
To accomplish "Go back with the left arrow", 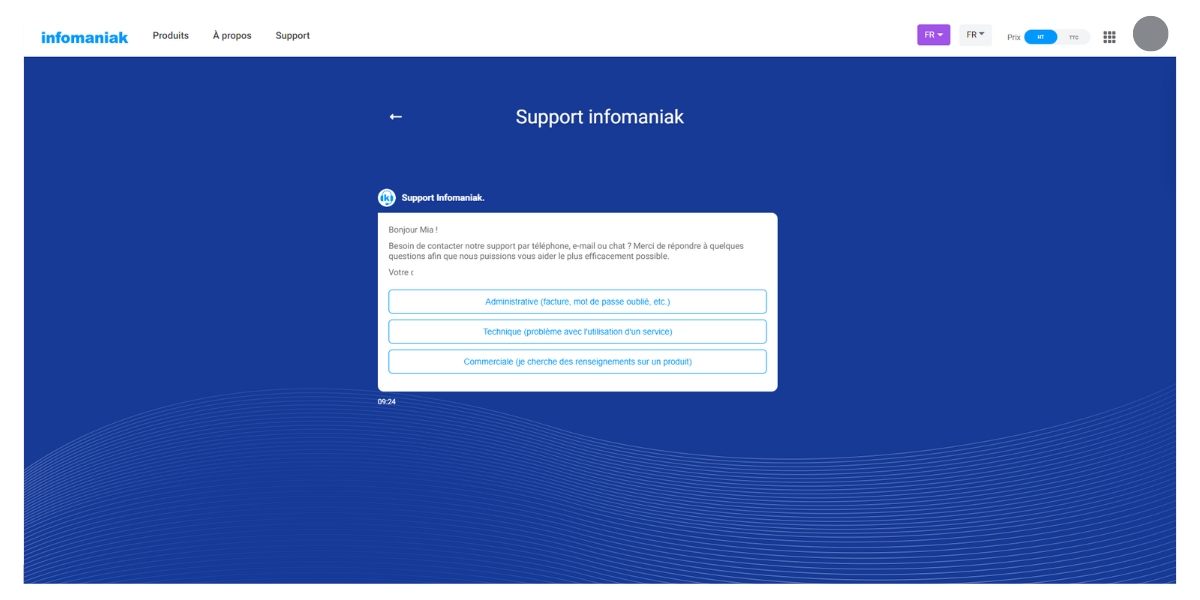I will tap(395, 117).
